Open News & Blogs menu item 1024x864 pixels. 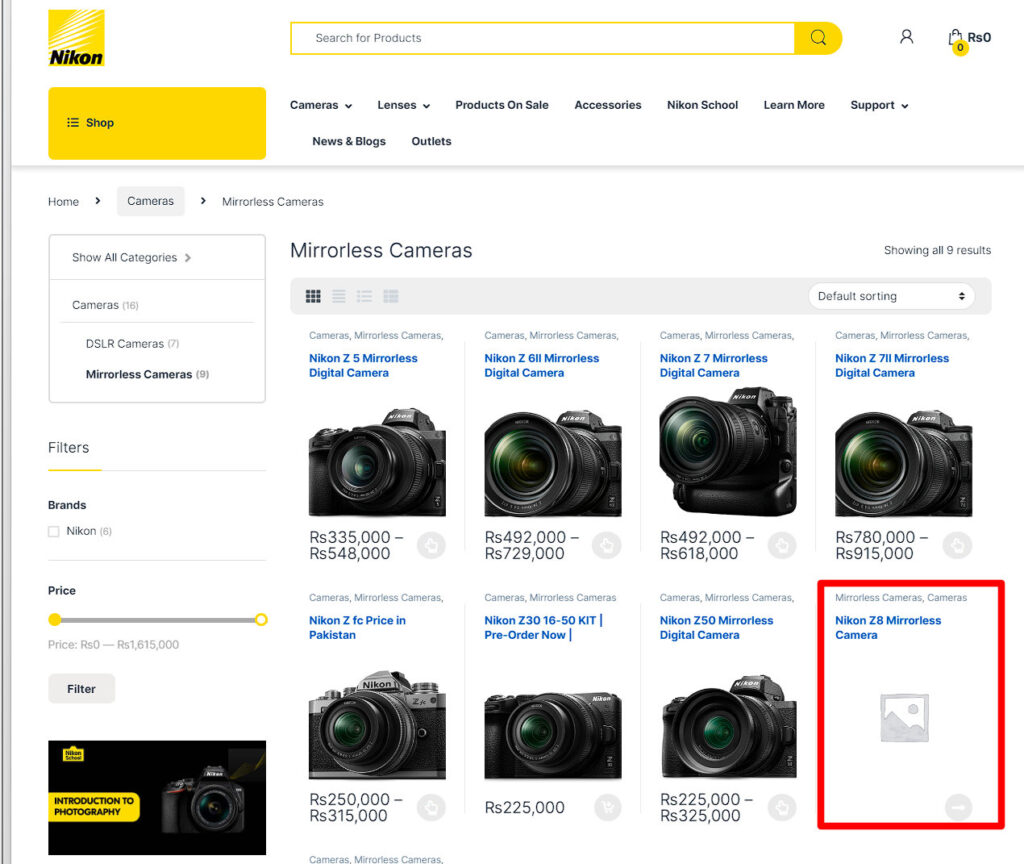349,141
